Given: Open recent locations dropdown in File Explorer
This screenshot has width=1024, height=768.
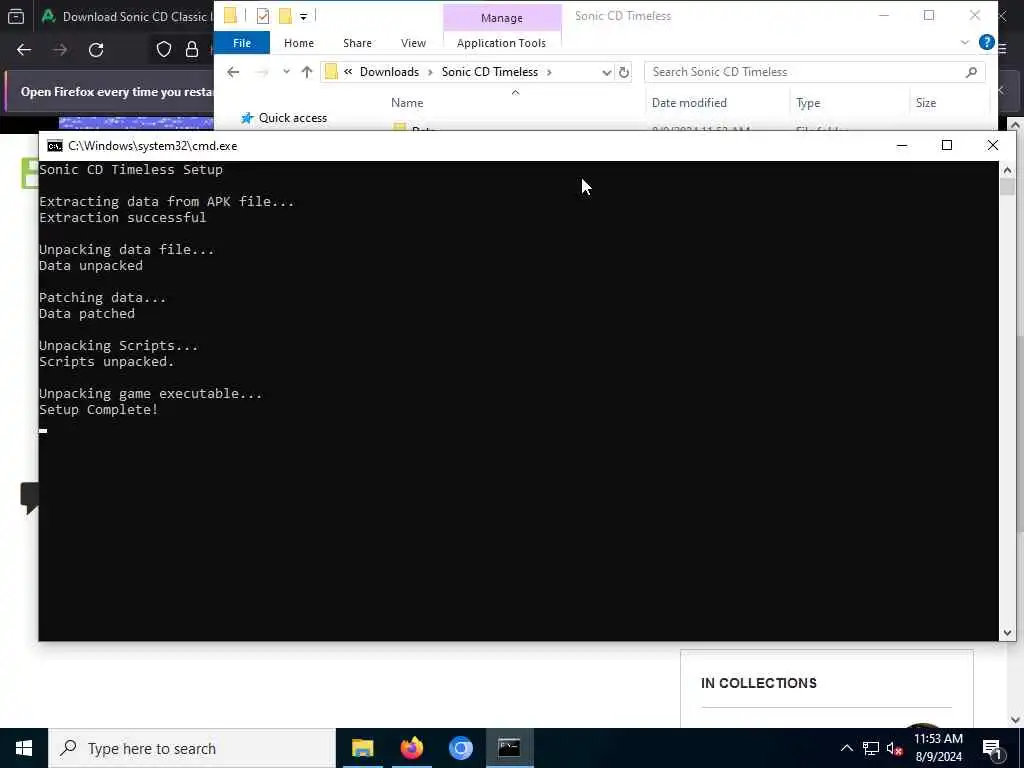Looking at the screenshot, I should 286,72.
